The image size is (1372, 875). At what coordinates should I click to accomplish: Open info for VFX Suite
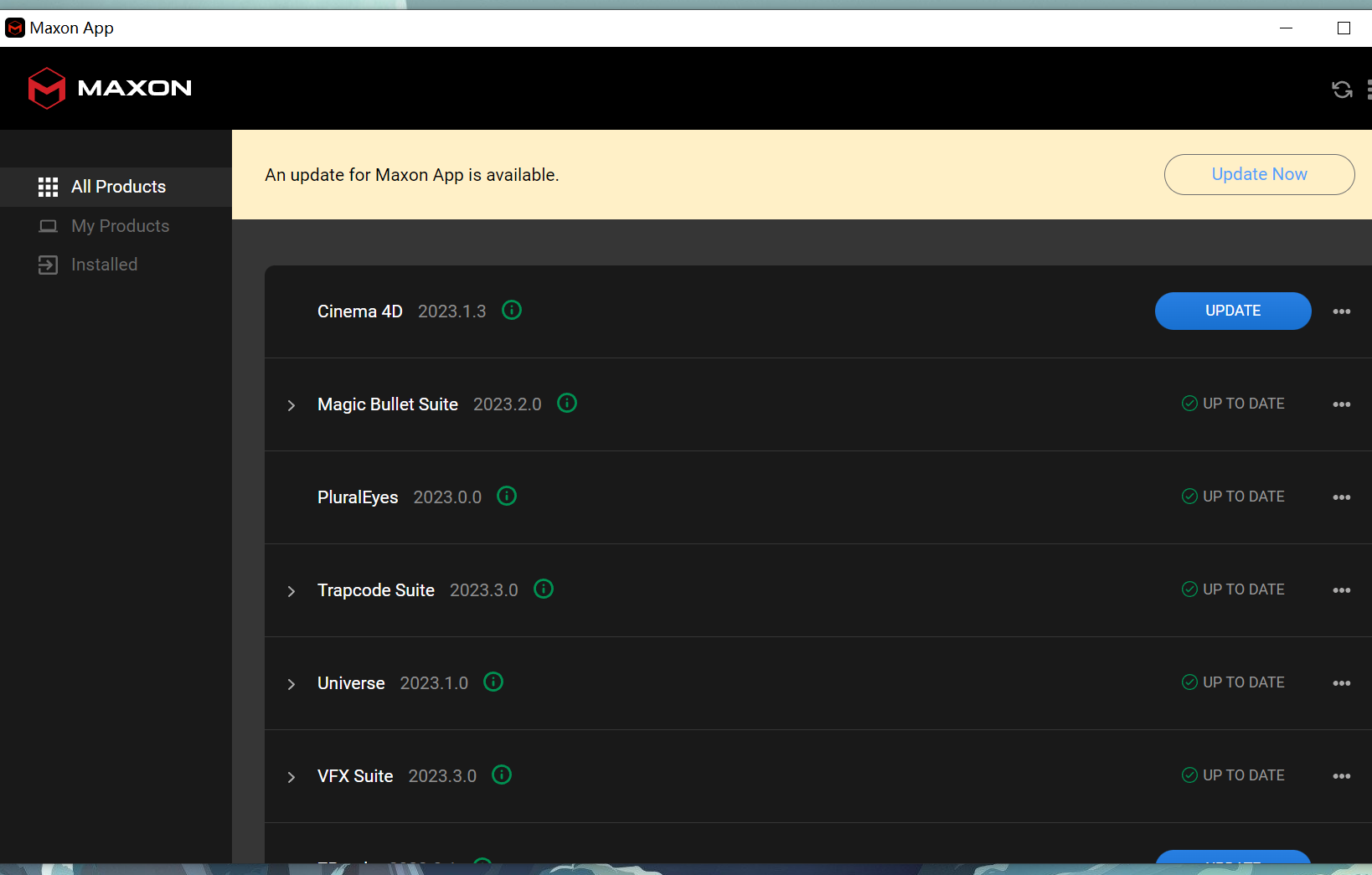[x=502, y=775]
